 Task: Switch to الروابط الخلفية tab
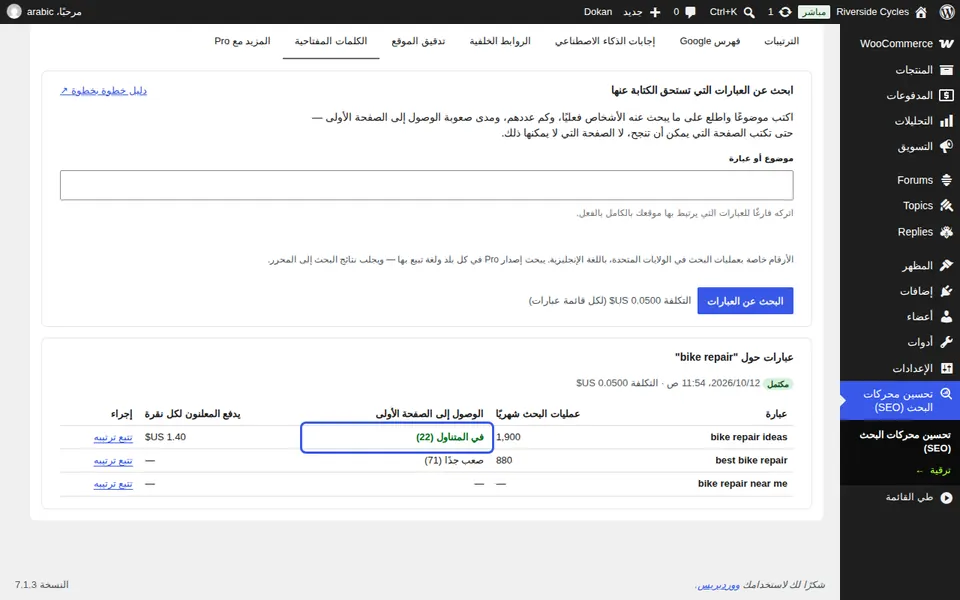point(500,41)
